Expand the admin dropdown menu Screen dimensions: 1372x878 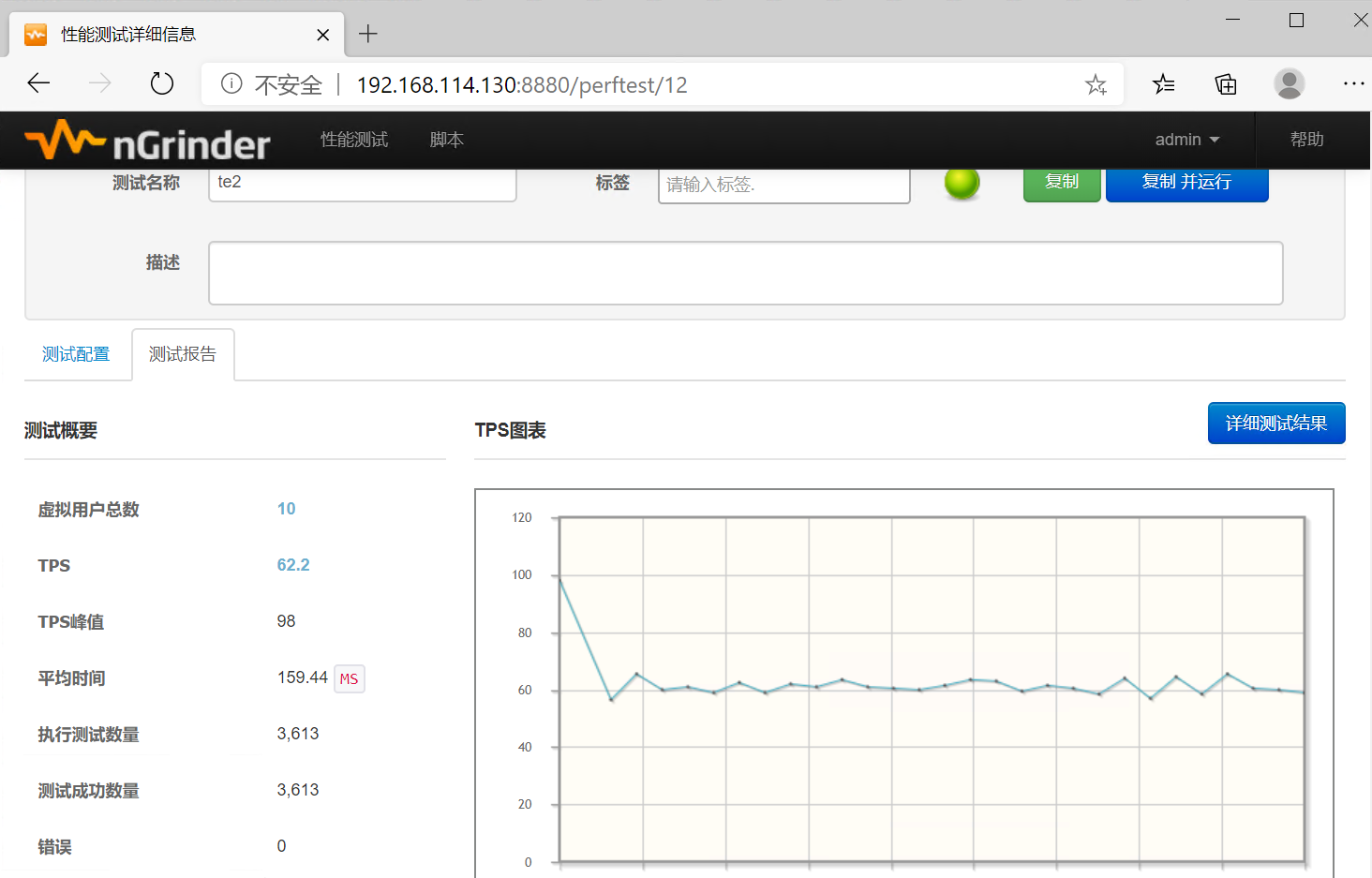click(1186, 140)
